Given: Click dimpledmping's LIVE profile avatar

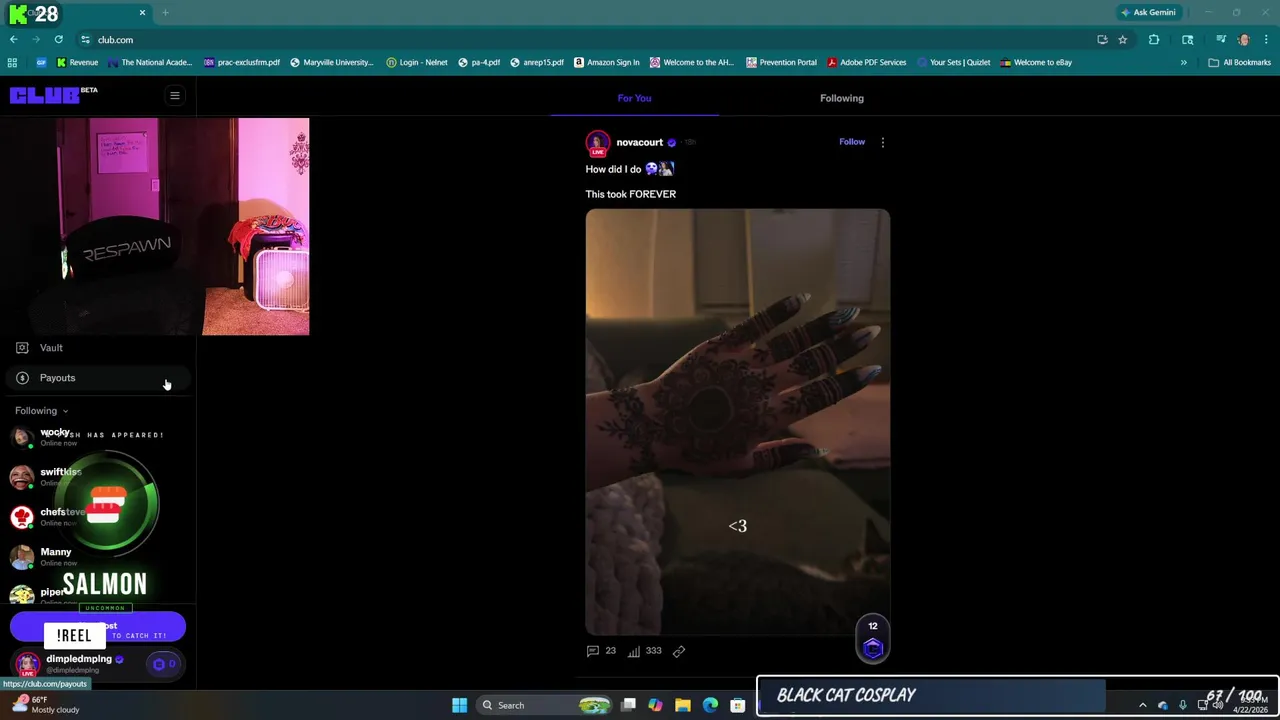Looking at the screenshot, I should click(x=27, y=664).
